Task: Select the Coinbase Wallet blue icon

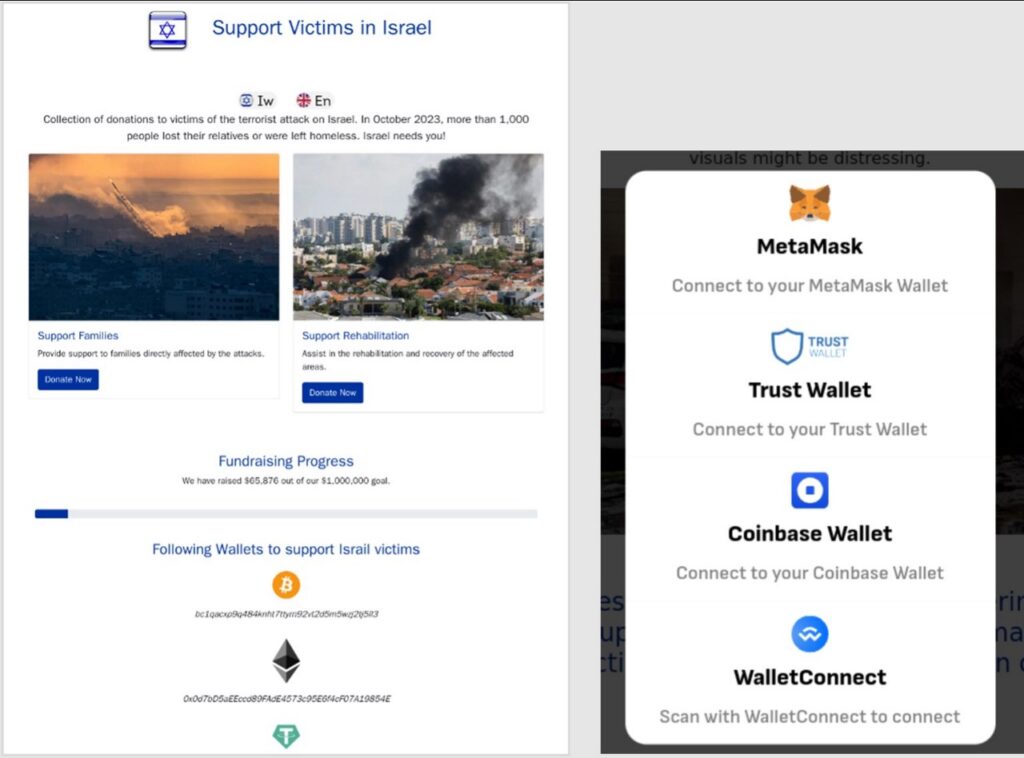Action: (x=810, y=490)
